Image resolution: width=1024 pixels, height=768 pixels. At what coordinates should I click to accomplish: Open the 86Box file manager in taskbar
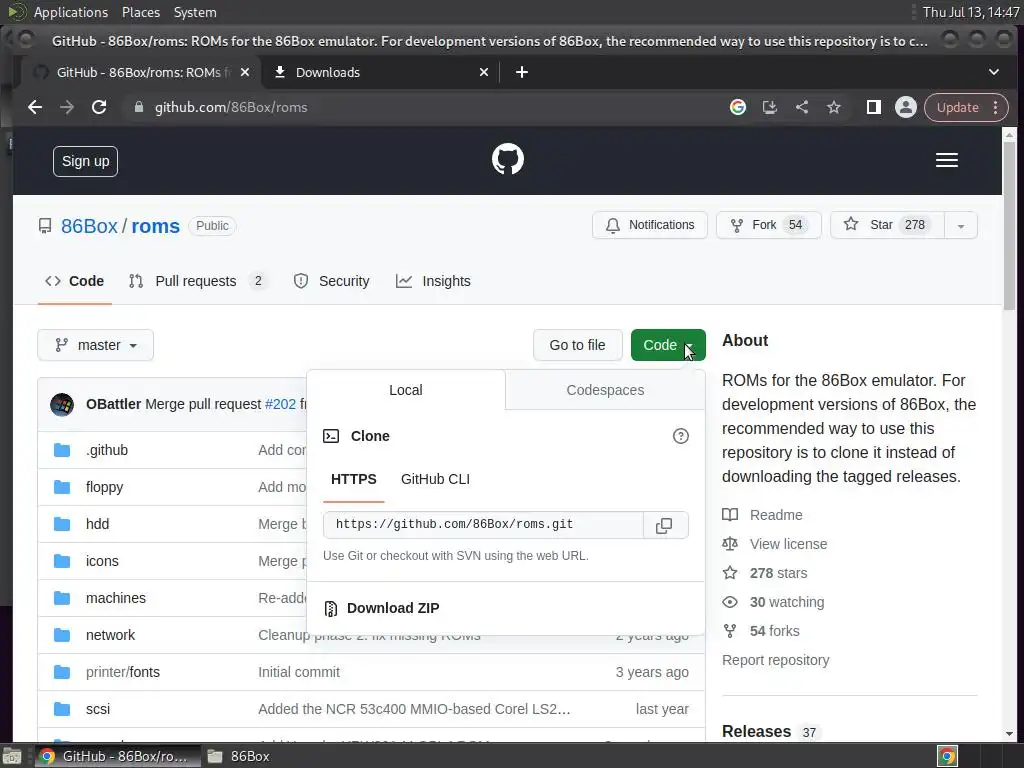click(x=239, y=756)
